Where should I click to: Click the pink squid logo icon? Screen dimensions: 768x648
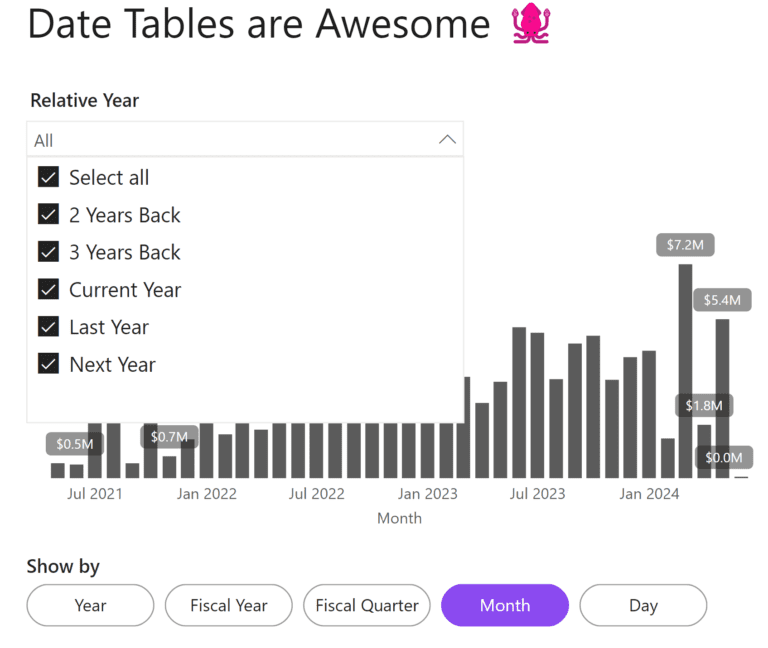coord(532,25)
